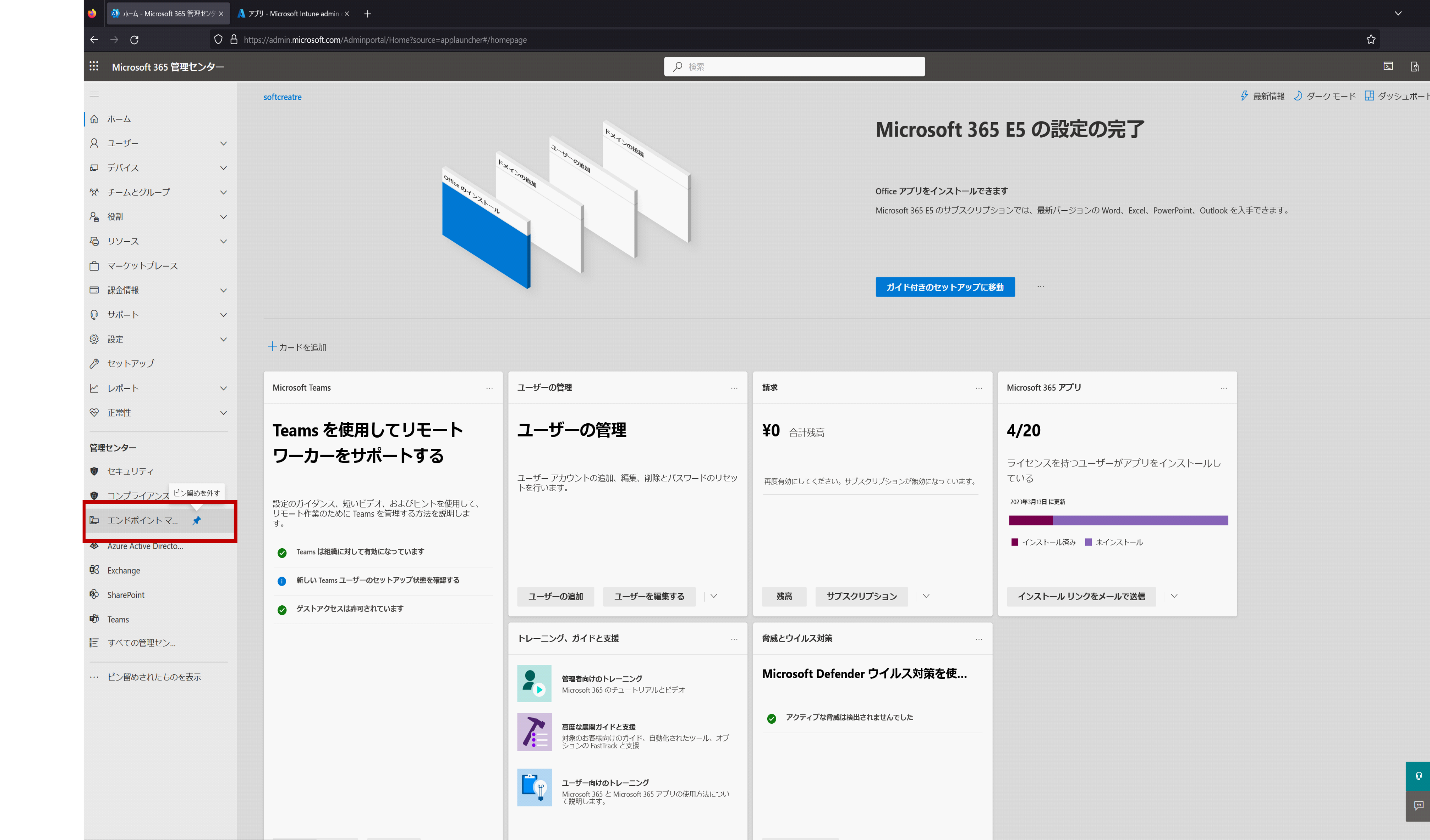Expand 正常性 menu chevron
1430x840 pixels.
click(224, 413)
